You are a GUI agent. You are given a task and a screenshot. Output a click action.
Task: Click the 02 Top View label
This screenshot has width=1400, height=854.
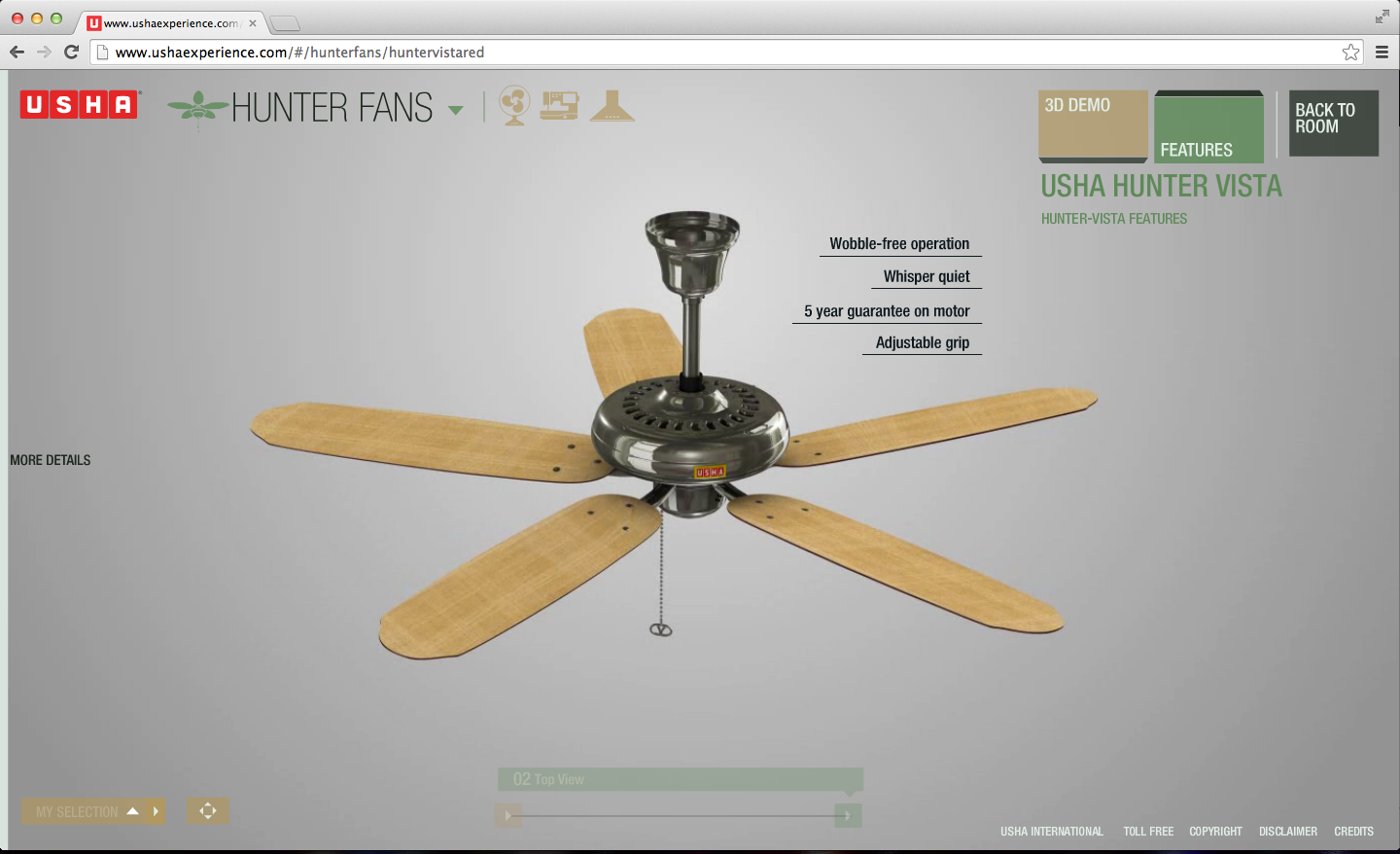tap(548, 779)
